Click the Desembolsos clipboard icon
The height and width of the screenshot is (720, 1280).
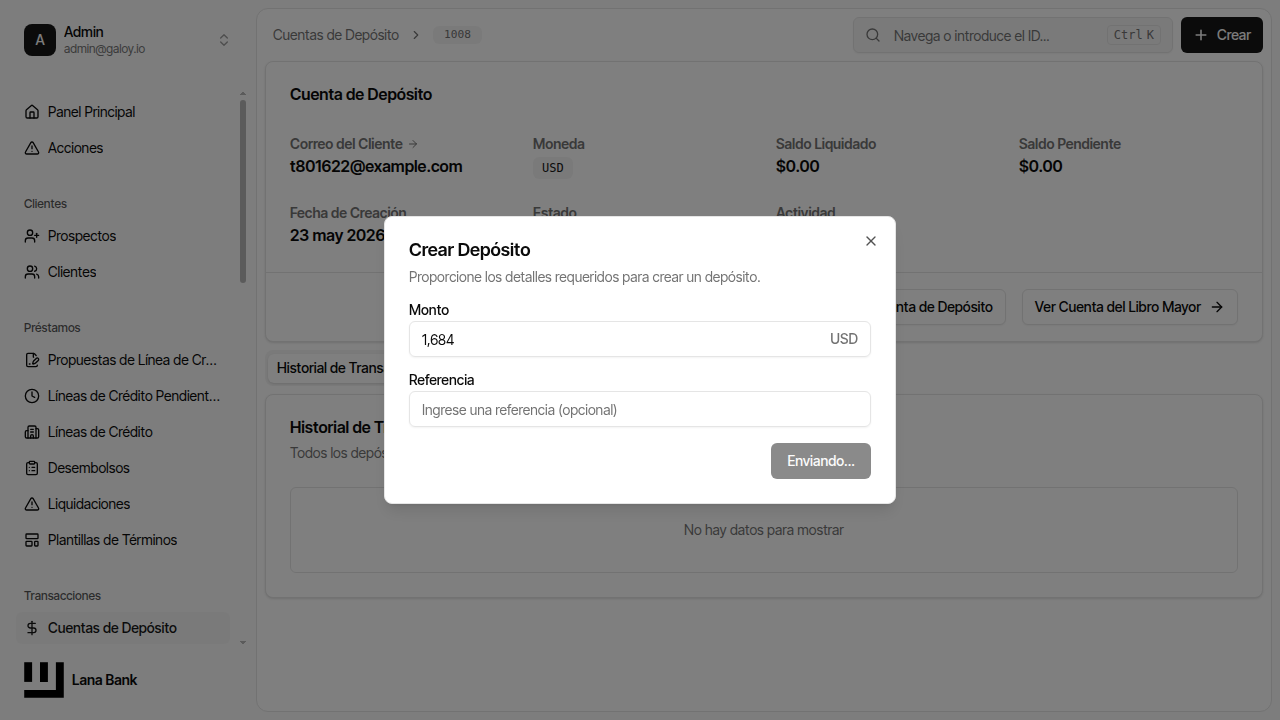[x=32, y=468]
